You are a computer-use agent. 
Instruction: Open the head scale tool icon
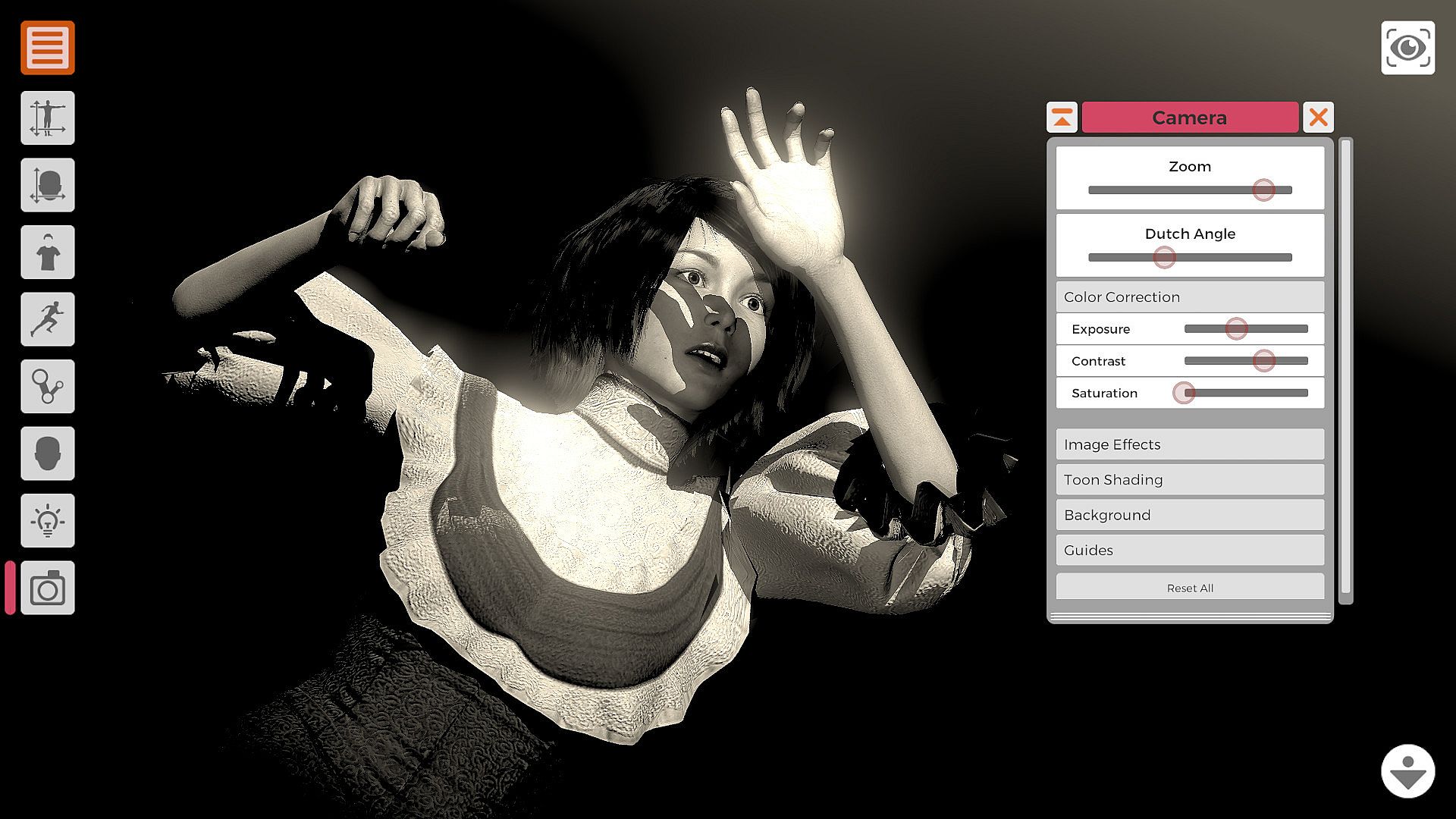(x=47, y=185)
